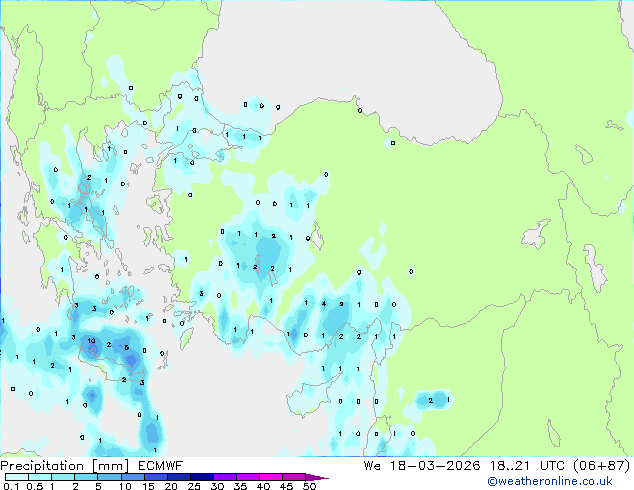Image resolution: width=634 pixels, height=490 pixels.
Task: Pick the 45 to 50 mm legend swatch
Action: [x=294, y=477]
